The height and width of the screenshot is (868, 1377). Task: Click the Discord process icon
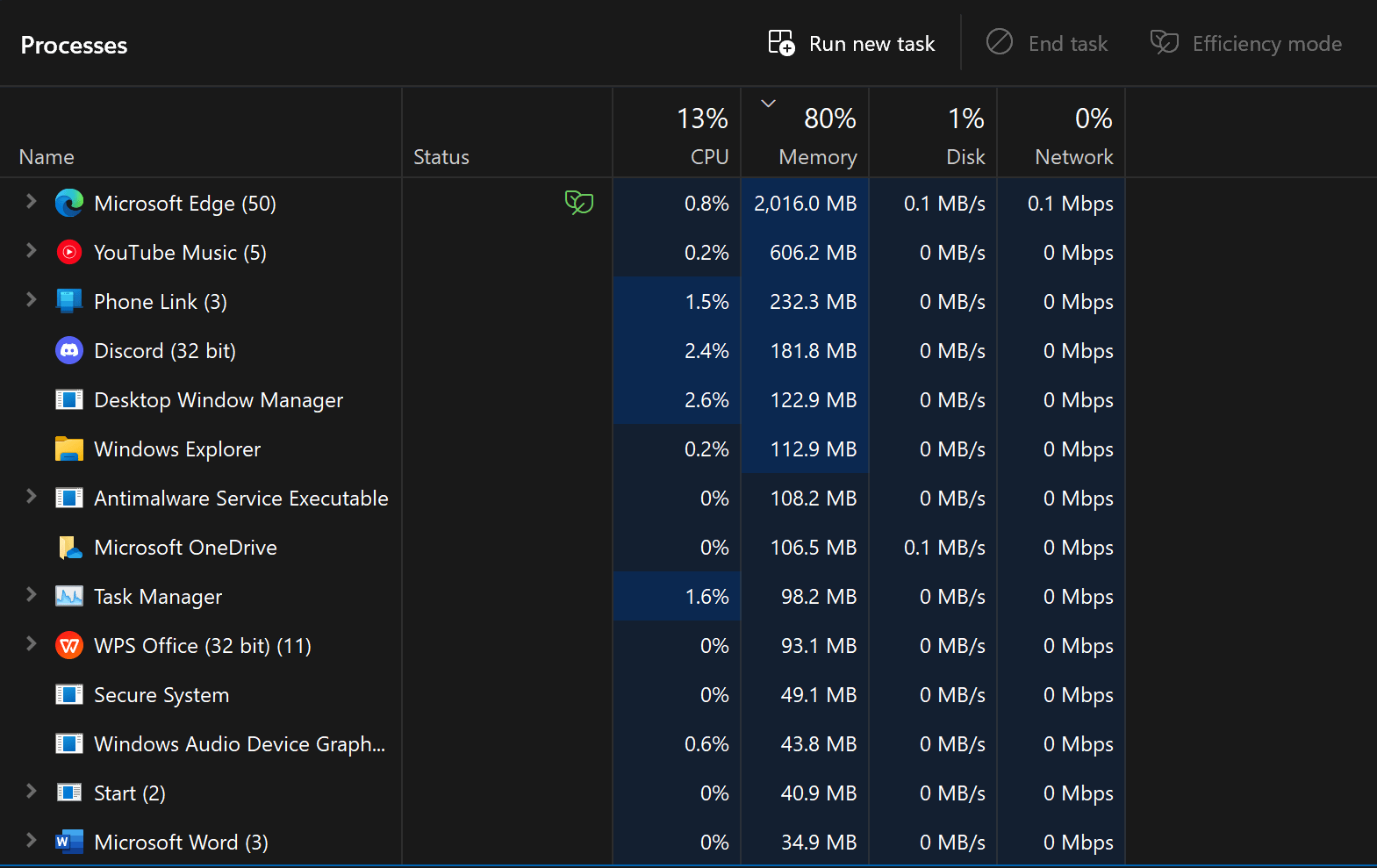coord(69,351)
